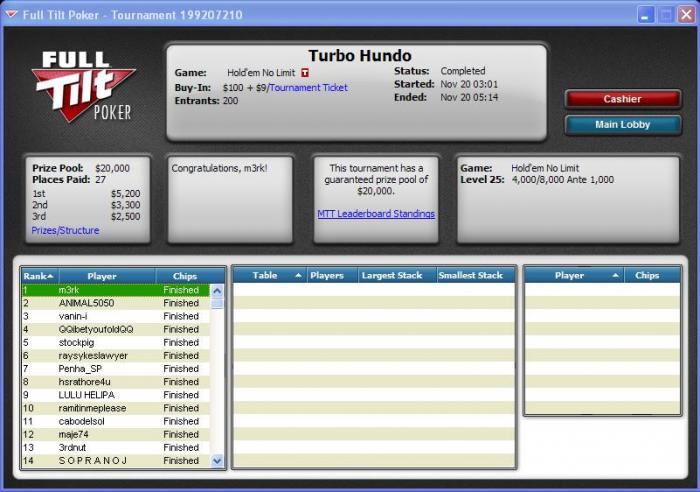The width and height of the screenshot is (700, 492).
Task: Go to the Main Lobby
Action: pyautogui.click(x=622, y=125)
